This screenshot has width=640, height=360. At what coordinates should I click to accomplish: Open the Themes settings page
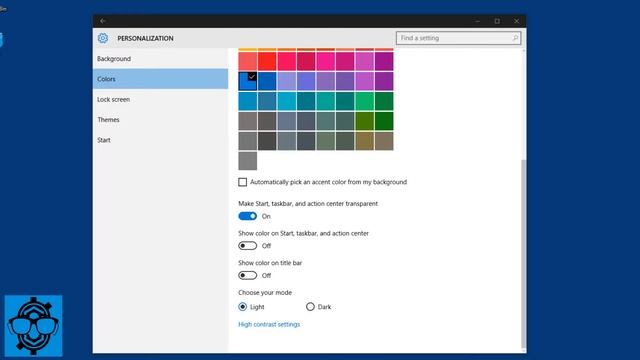pyautogui.click(x=160, y=120)
